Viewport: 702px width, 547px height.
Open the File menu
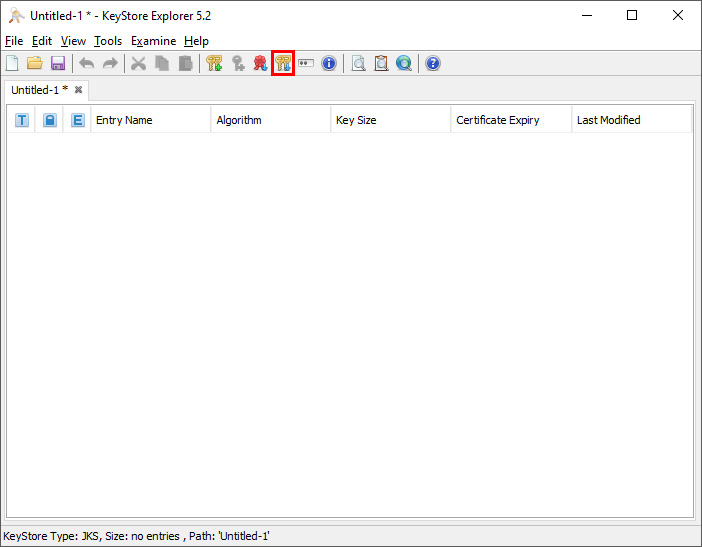[14, 41]
